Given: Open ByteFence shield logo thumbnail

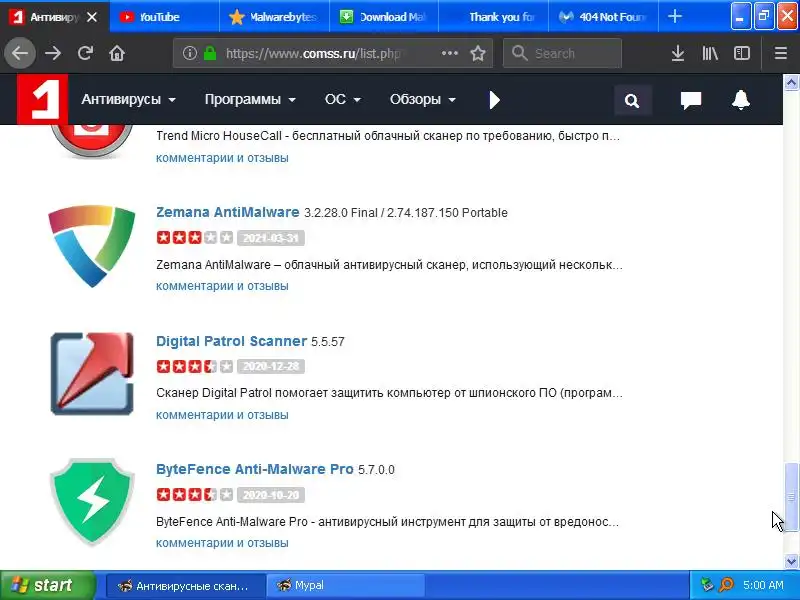Looking at the screenshot, I should [x=92, y=502].
